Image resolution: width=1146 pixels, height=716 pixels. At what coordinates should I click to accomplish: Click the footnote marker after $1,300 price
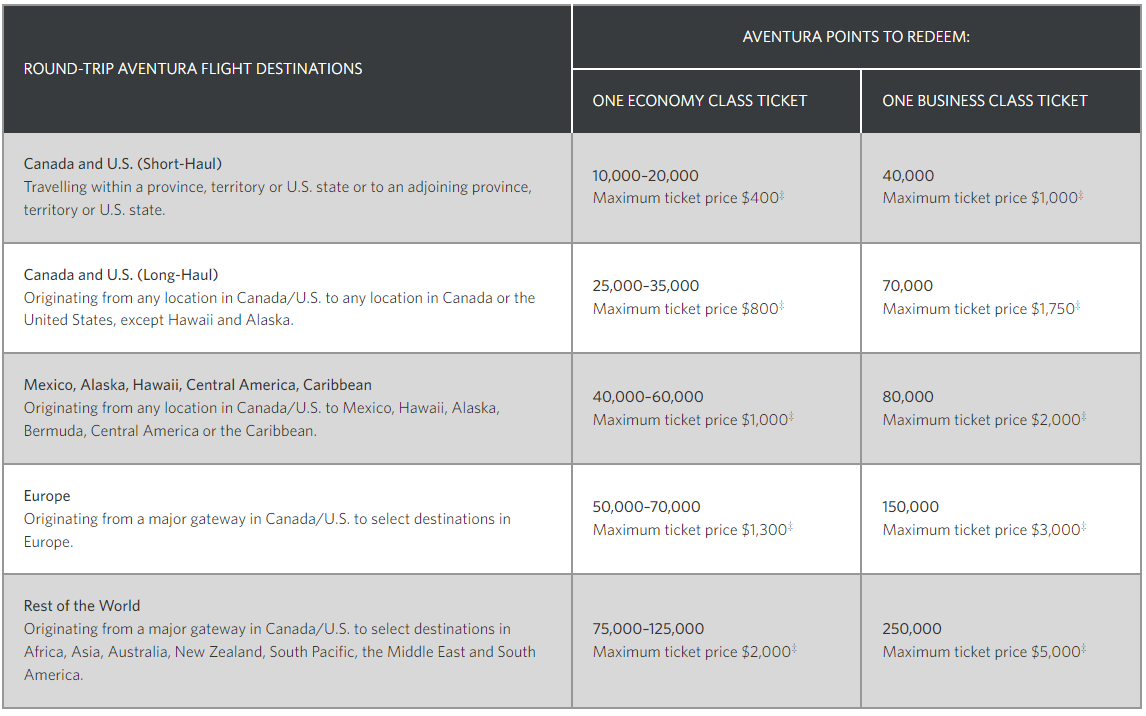[x=791, y=528]
